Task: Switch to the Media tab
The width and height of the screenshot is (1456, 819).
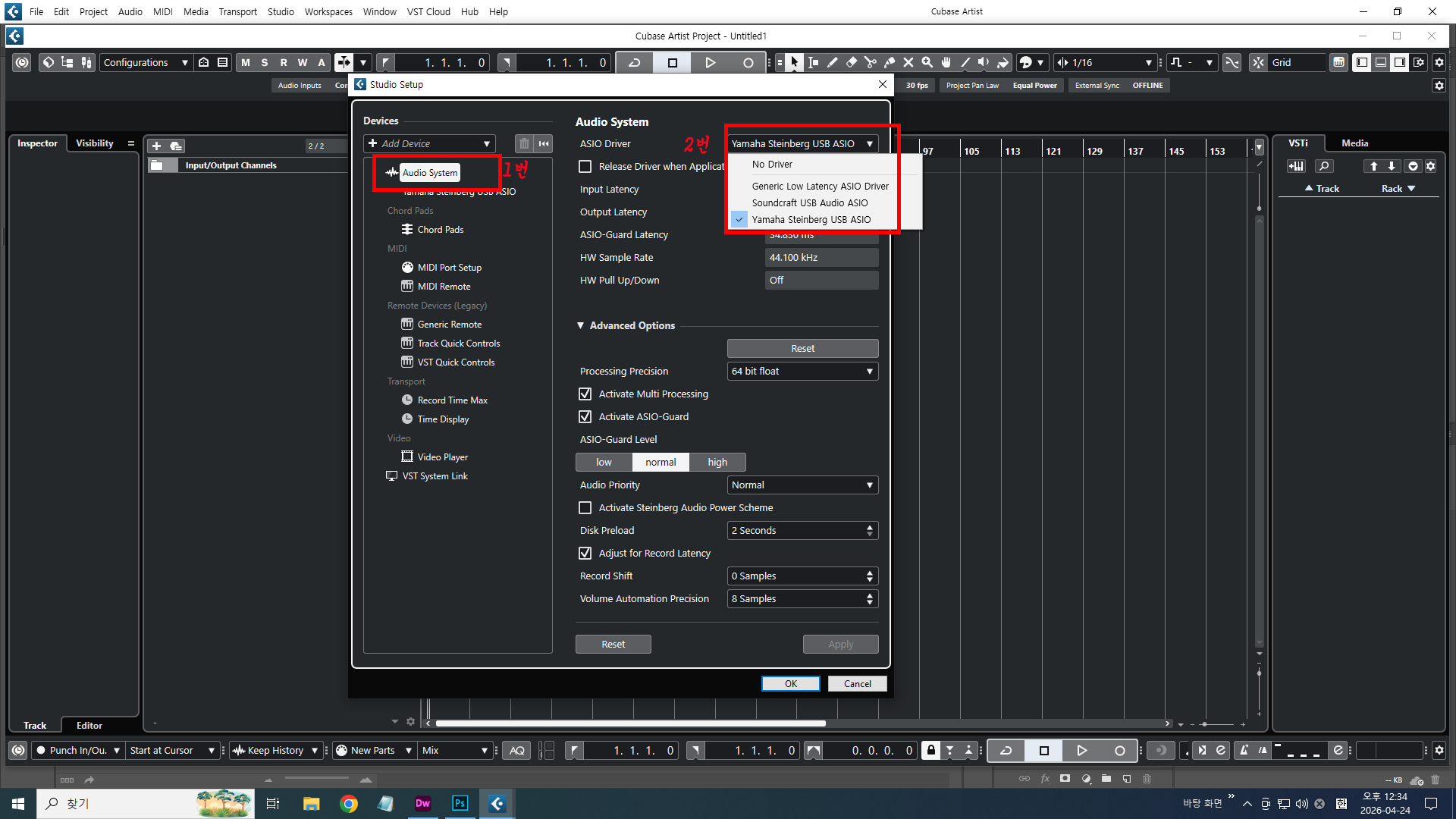Action: point(1354,143)
